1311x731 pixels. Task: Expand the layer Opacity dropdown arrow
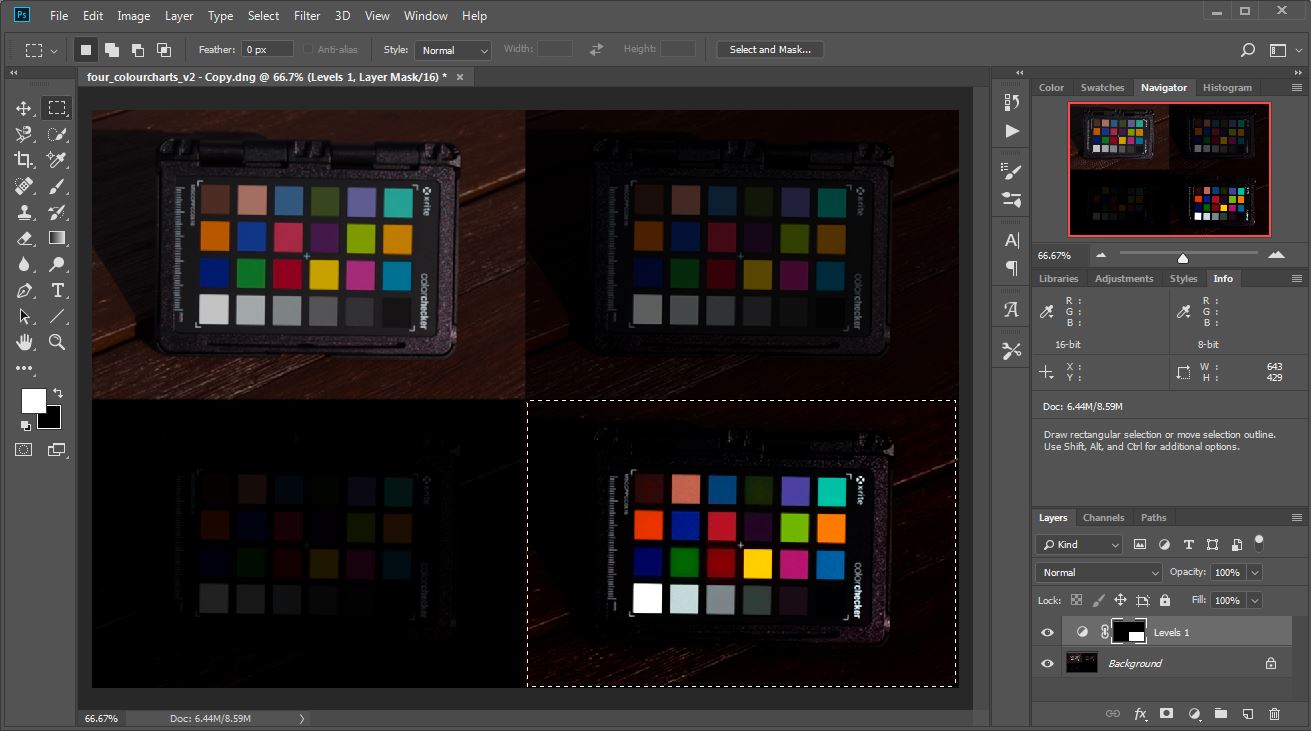(1254, 573)
